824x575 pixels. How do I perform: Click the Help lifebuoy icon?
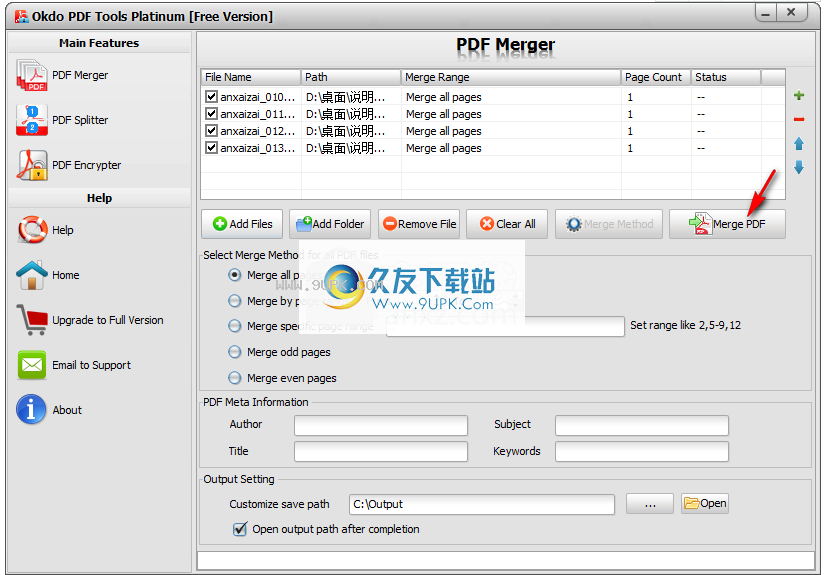(32, 230)
